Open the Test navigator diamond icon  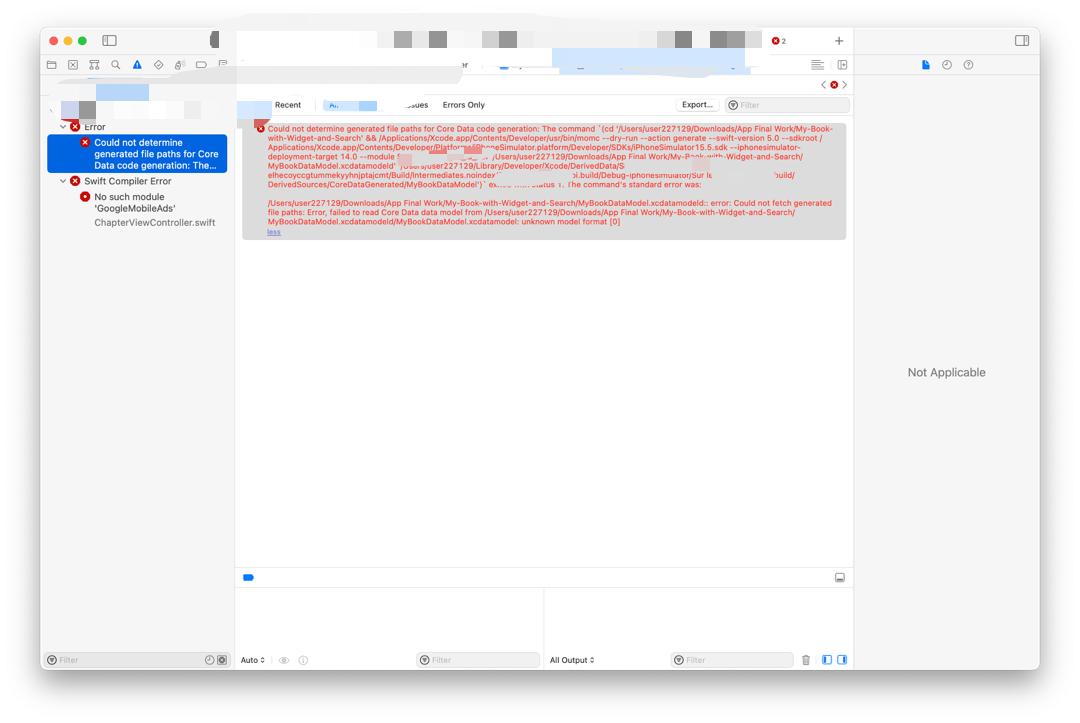pyautogui.click(x=158, y=65)
